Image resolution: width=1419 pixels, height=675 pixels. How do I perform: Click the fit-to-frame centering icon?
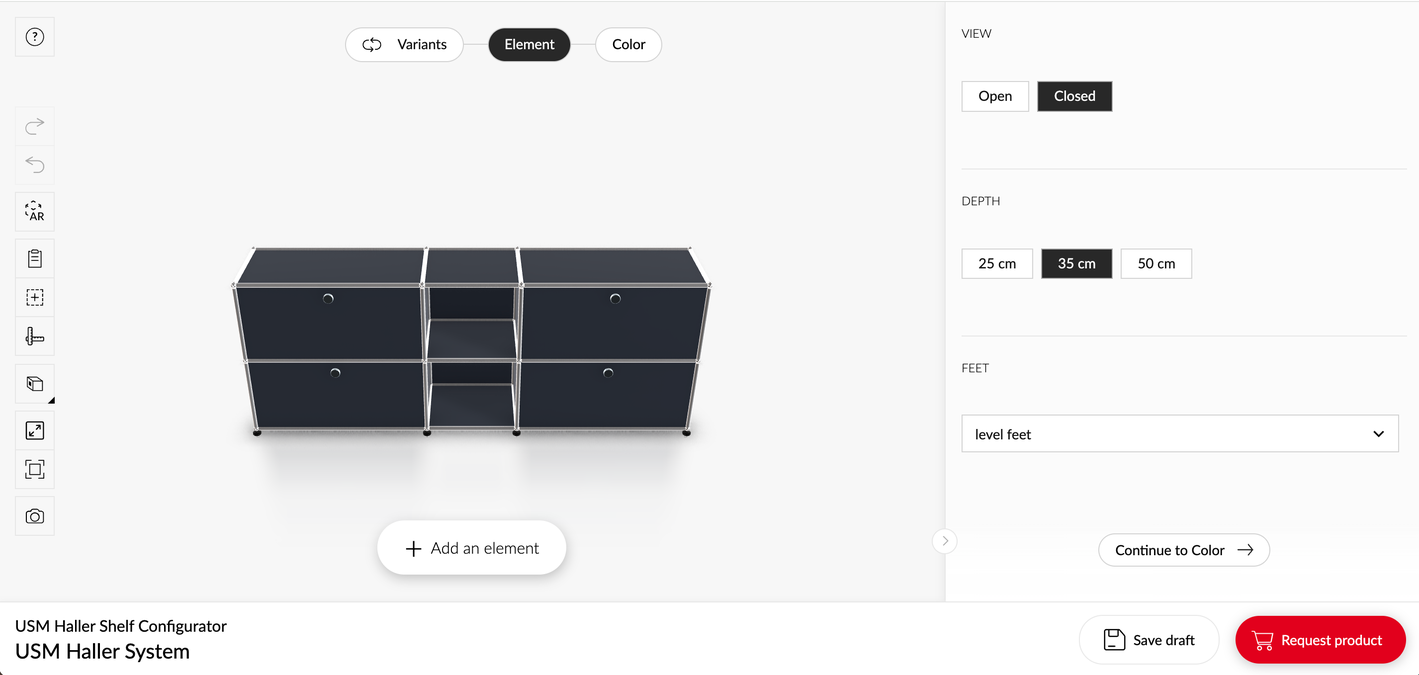click(x=34, y=468)
